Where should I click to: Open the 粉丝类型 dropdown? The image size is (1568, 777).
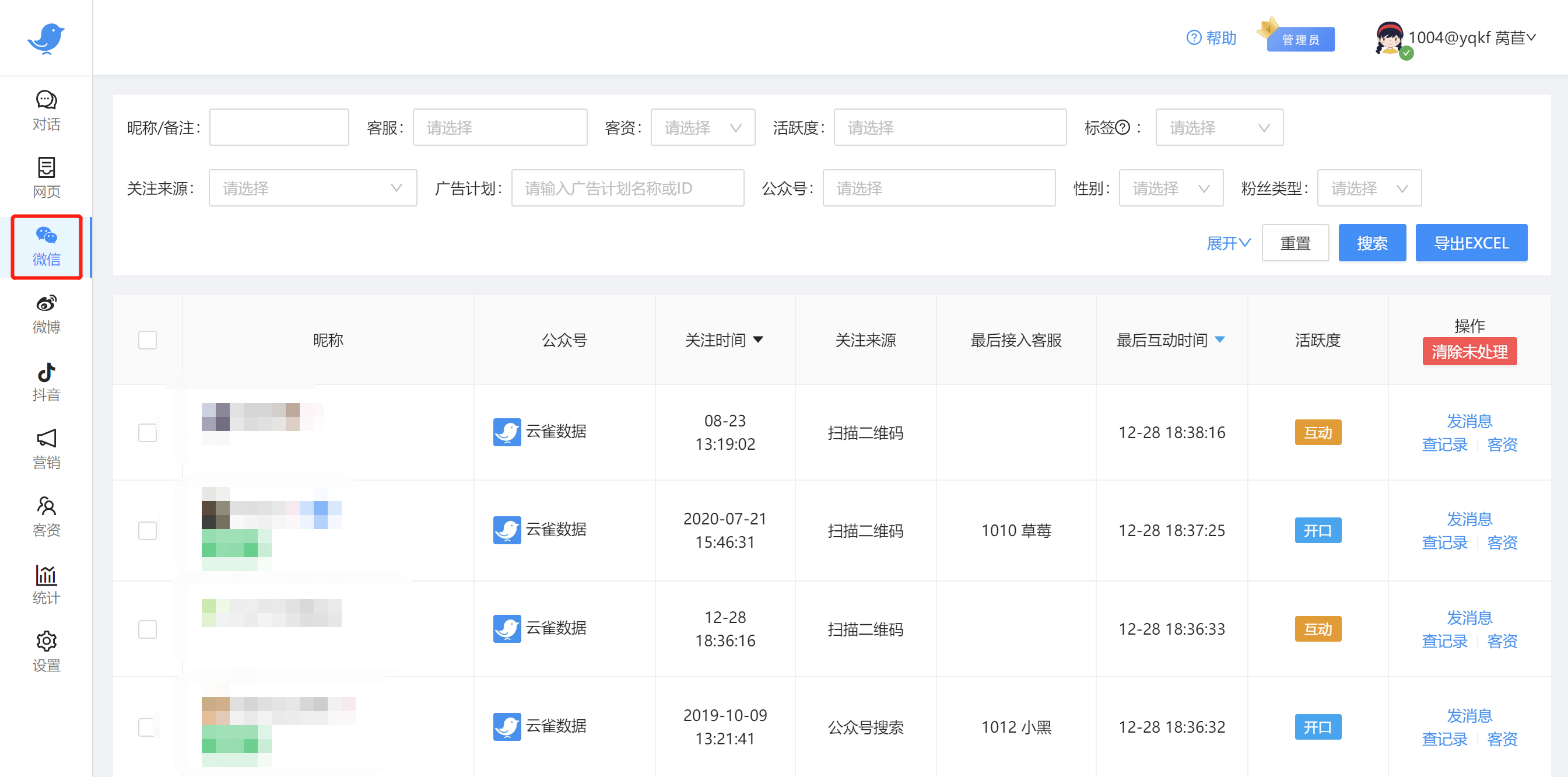(x=1369, y=188)
